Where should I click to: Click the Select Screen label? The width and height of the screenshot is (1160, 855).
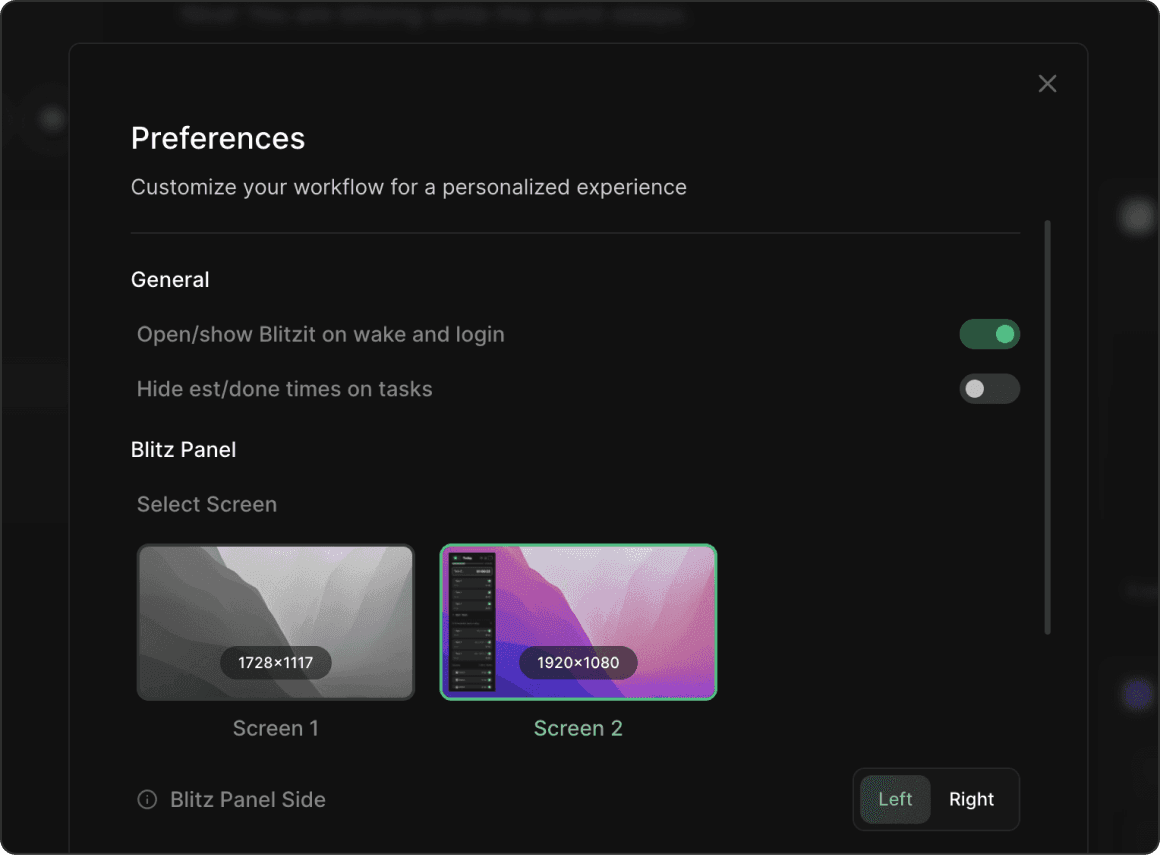point(207,504)
